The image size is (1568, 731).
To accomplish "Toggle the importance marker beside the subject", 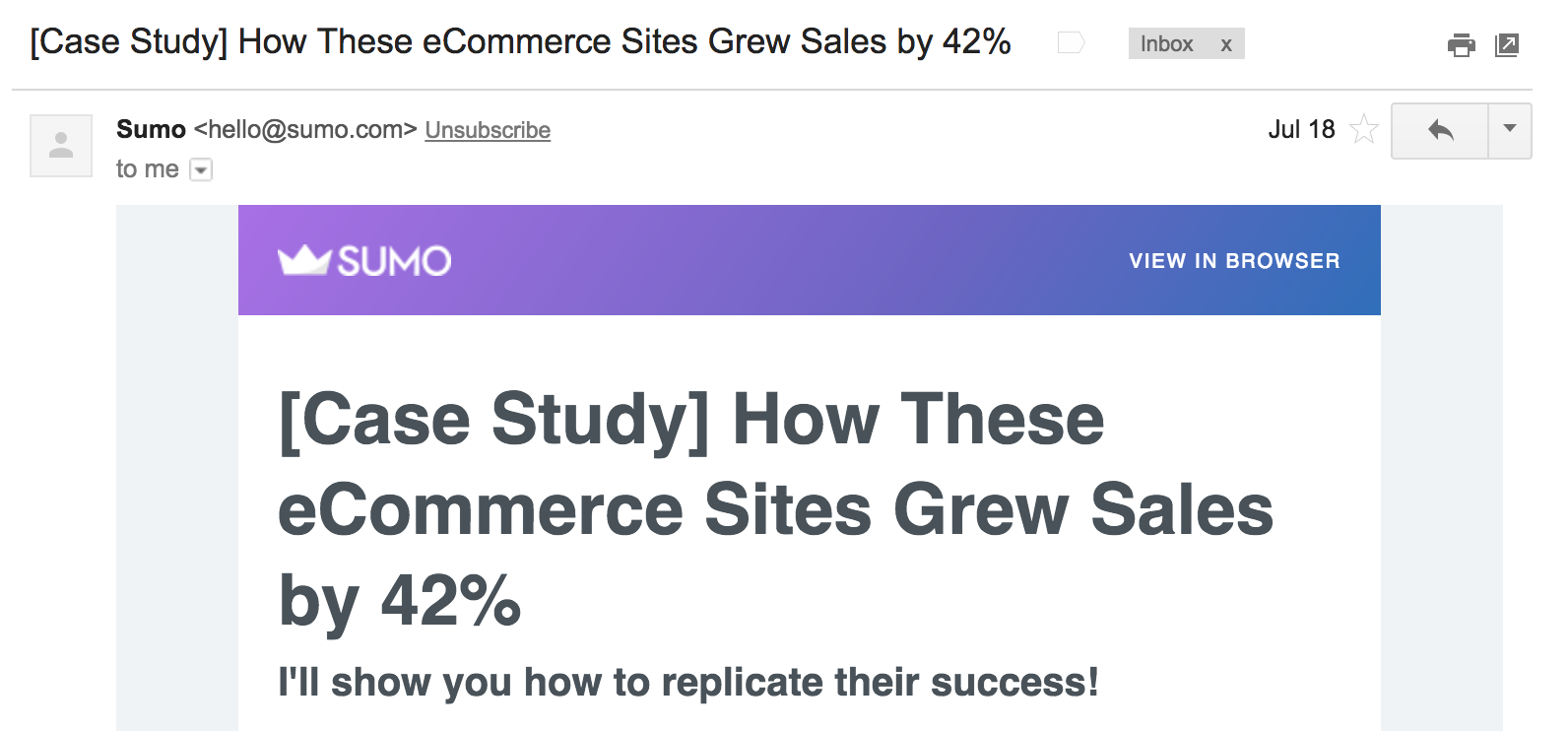I will click(1070, 42).
